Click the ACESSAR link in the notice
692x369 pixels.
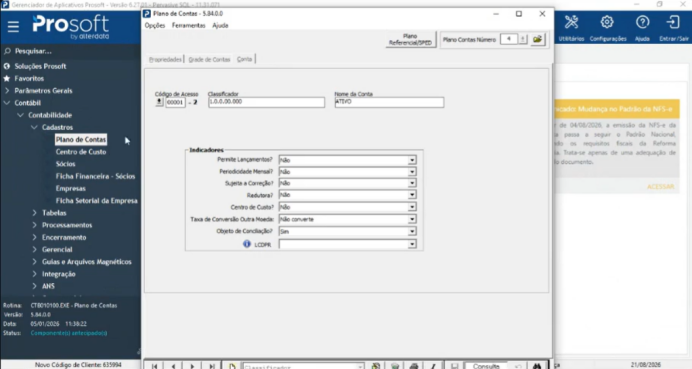click(661, 187)
